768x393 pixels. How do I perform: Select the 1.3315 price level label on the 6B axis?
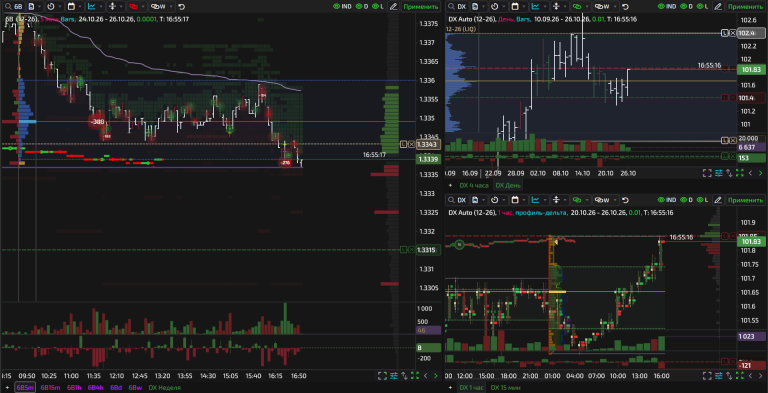(x=428, y=250)
